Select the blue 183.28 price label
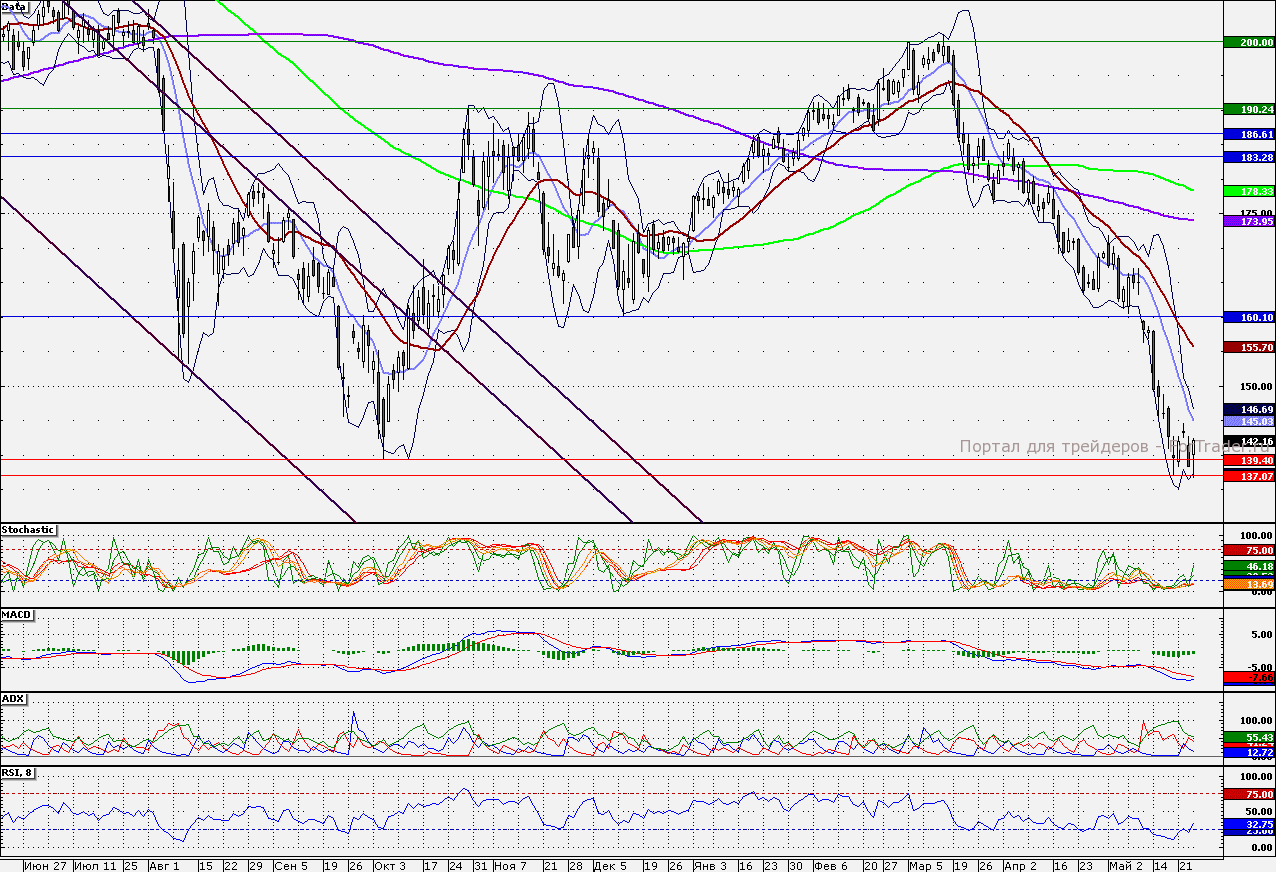The image size is (1276, 872). point(1249,158)
